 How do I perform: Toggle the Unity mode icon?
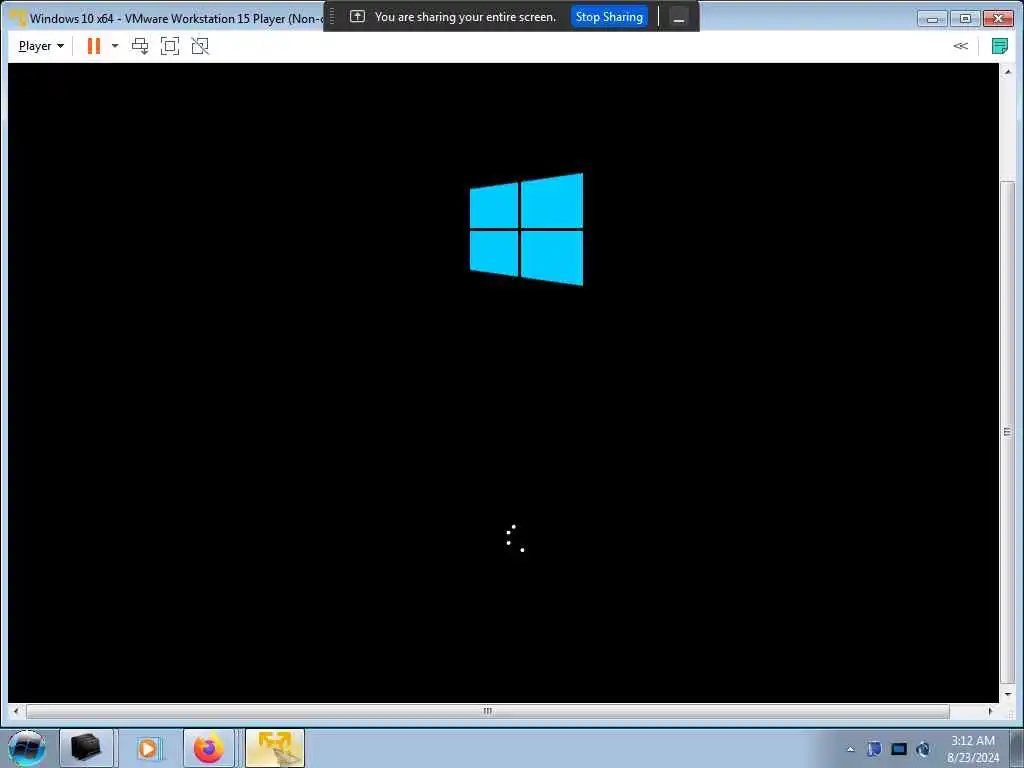coord(200,46)
